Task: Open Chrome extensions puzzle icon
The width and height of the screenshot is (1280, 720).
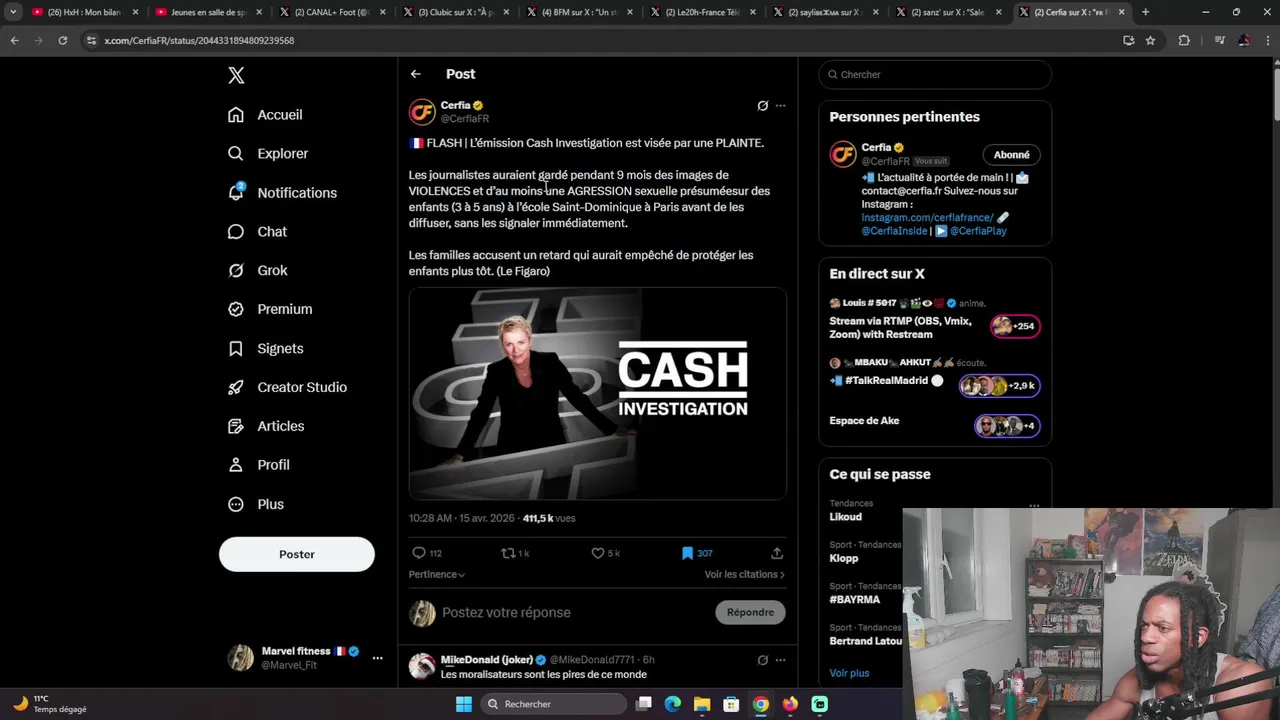Action: (1185, 40)
